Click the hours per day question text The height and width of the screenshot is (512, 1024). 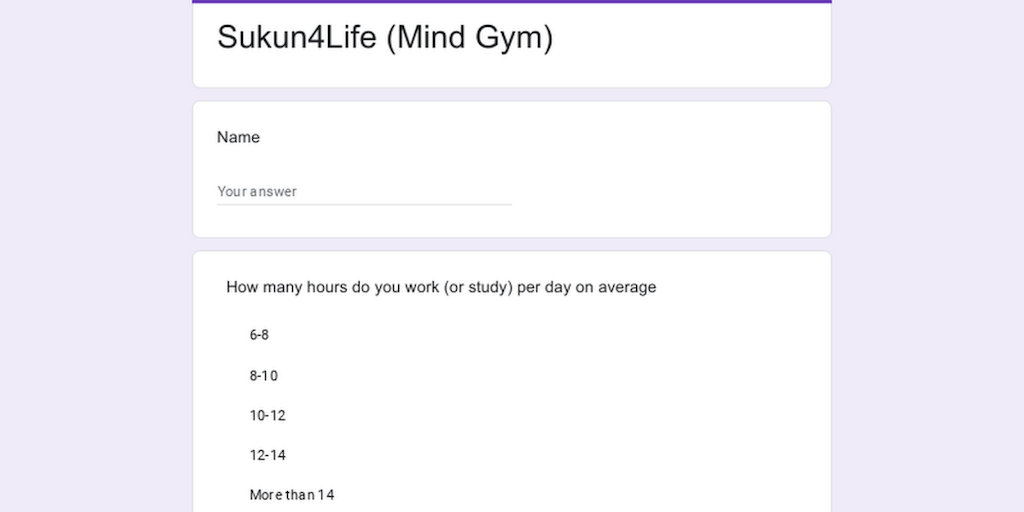coord(441,287)
